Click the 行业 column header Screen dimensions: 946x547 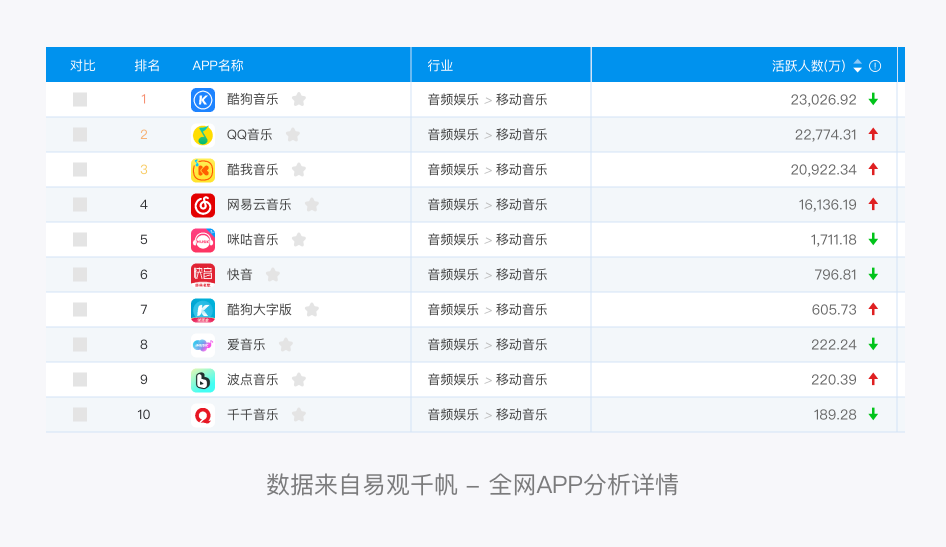[x=440, y=66]
